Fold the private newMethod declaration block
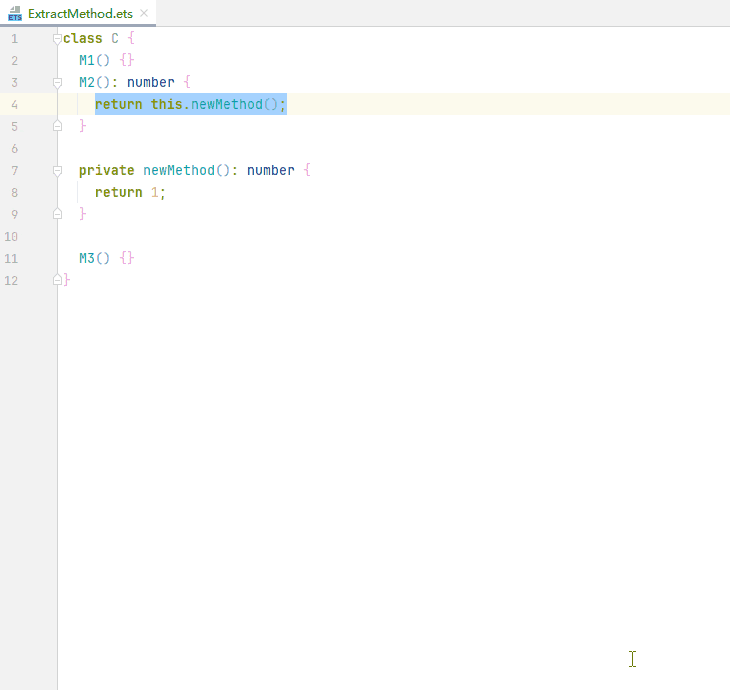Image resolution: width=730 pixels, height=690 pixels. tap(58, 170)
